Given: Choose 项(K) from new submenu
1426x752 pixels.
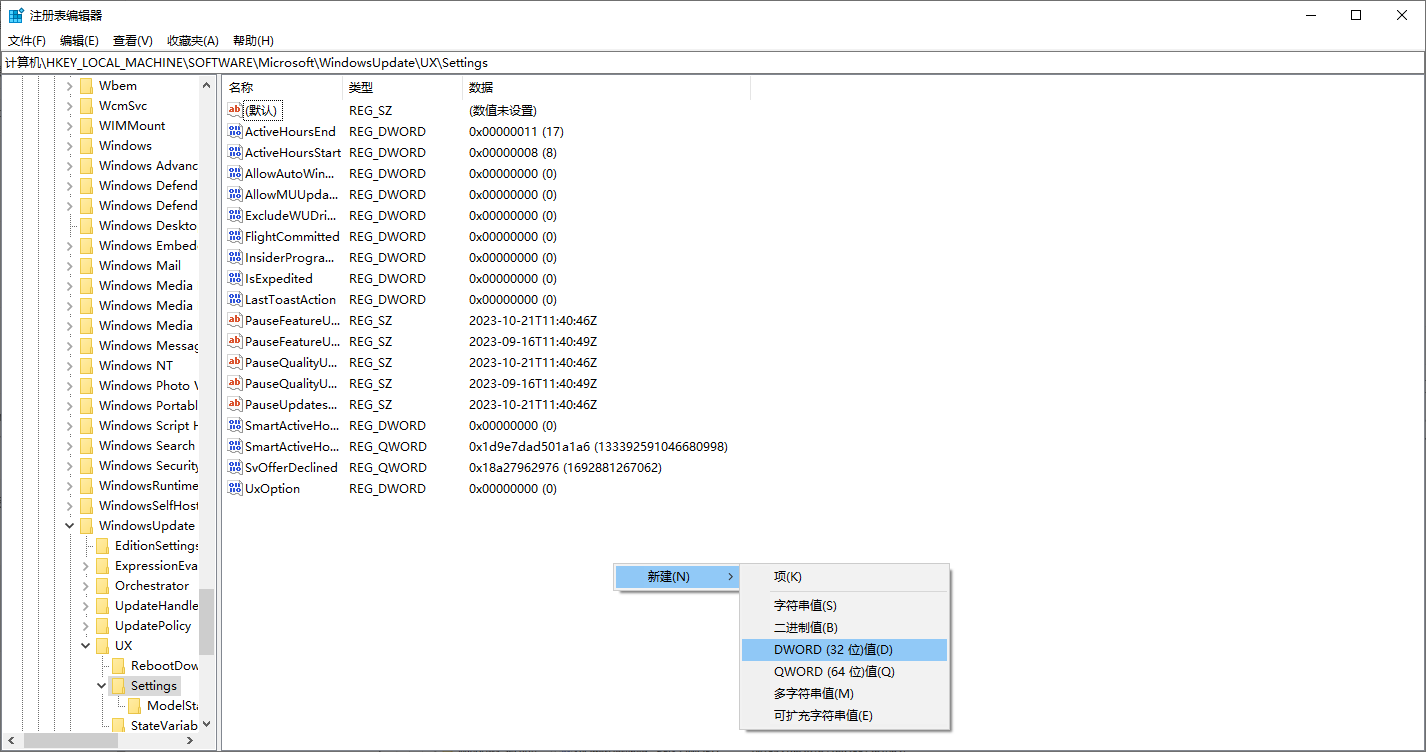Looking at the screenshot, I should coord(844,576).
